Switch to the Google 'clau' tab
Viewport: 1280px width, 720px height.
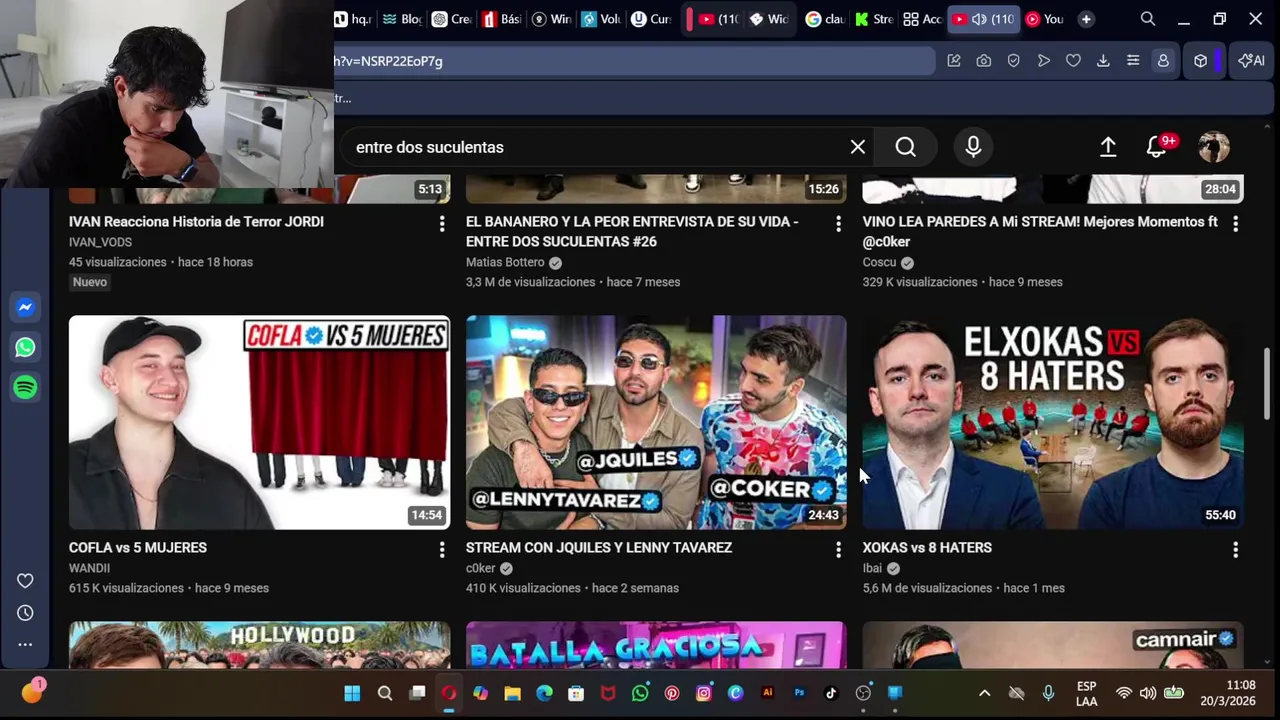[825, 19]
